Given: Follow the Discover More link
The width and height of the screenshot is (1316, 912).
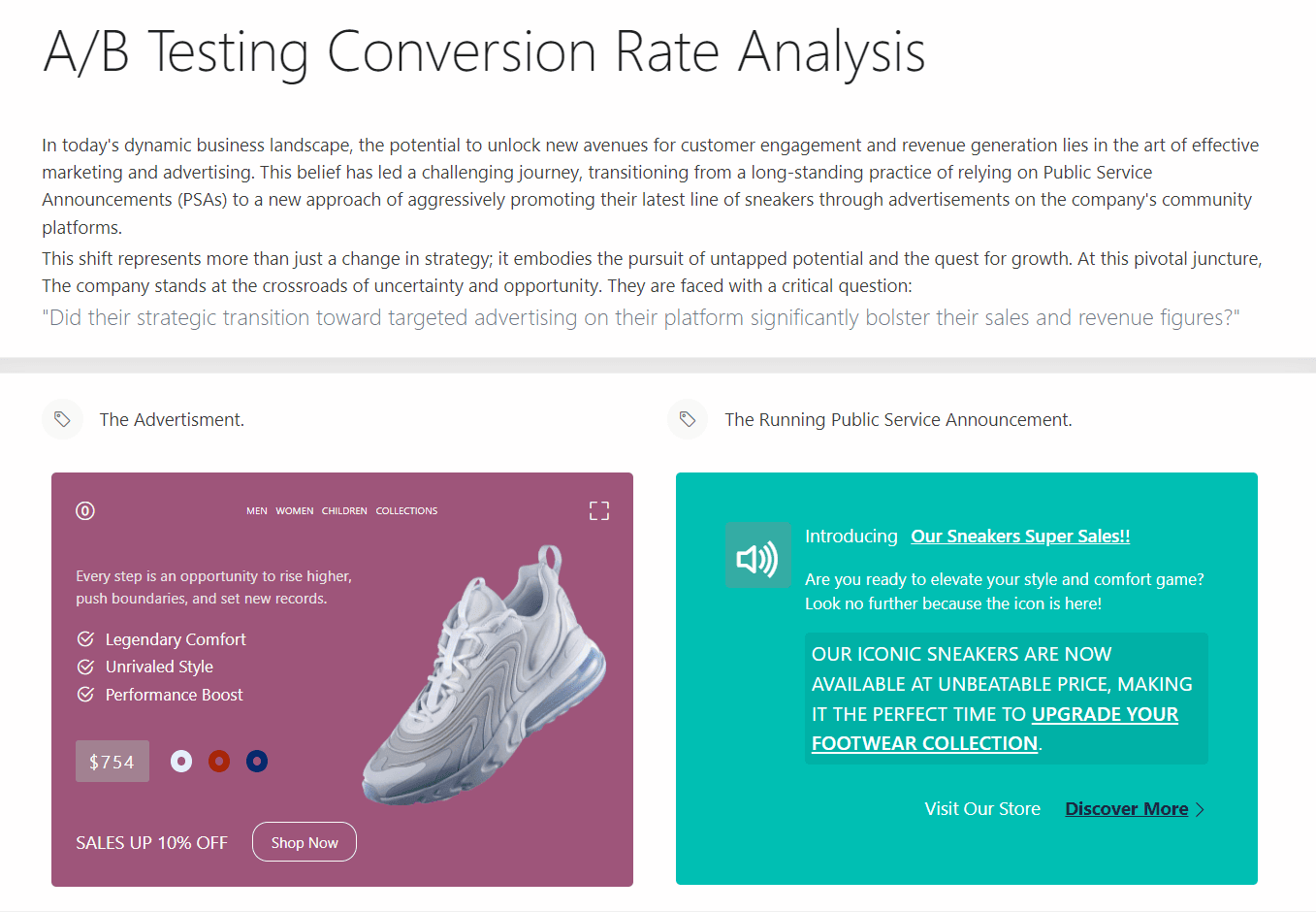Looking at the screenshot, I should [x=1126, y=809].
